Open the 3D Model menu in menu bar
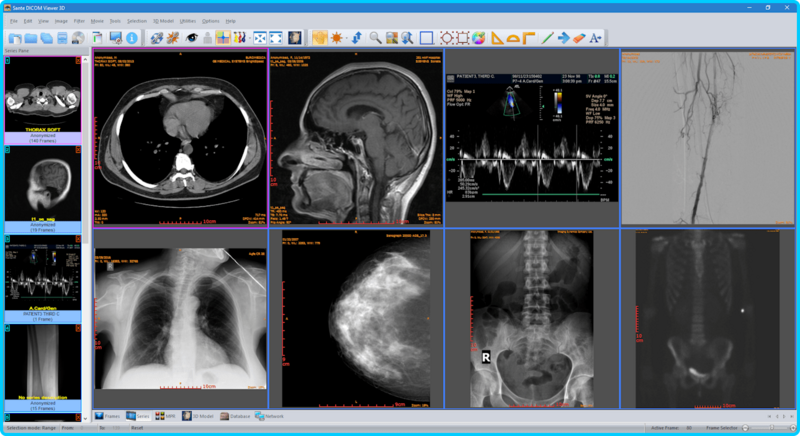Image resolution: width=800 pixels, height=436 pixels. click(x=163, y=21)
